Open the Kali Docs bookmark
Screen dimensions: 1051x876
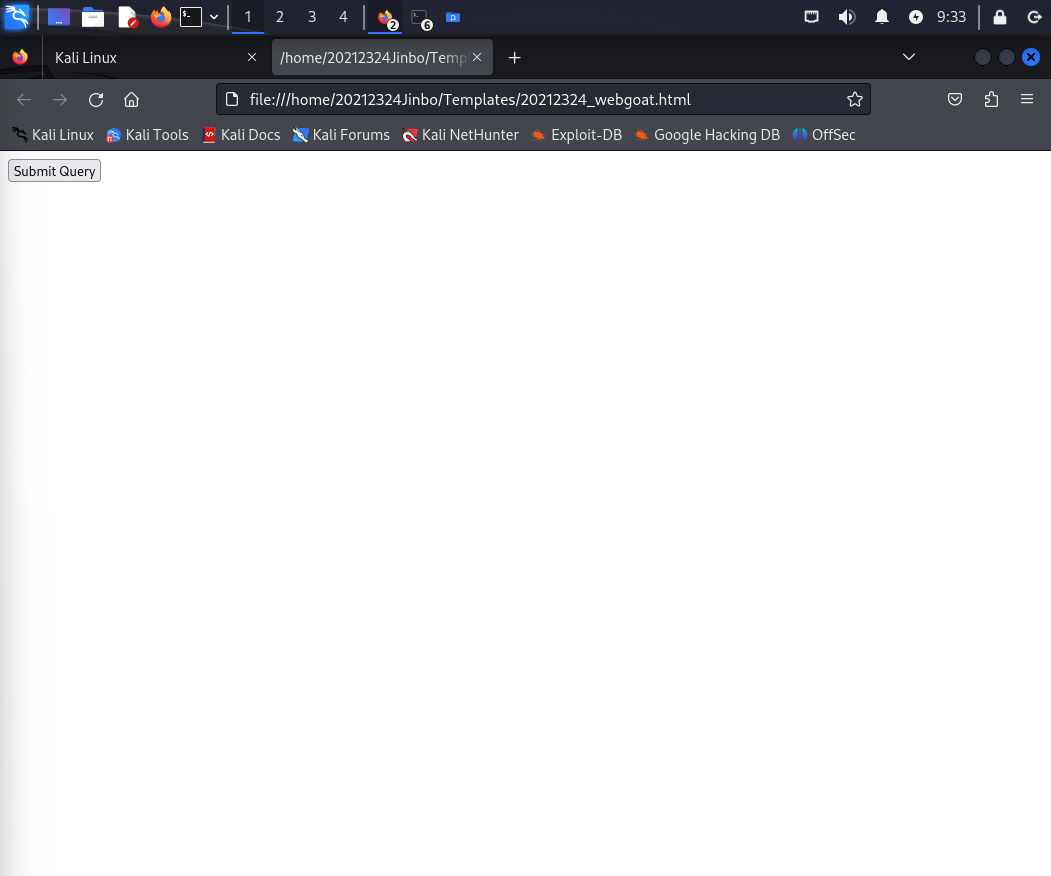pyautogui.click(x=241, y=135)
